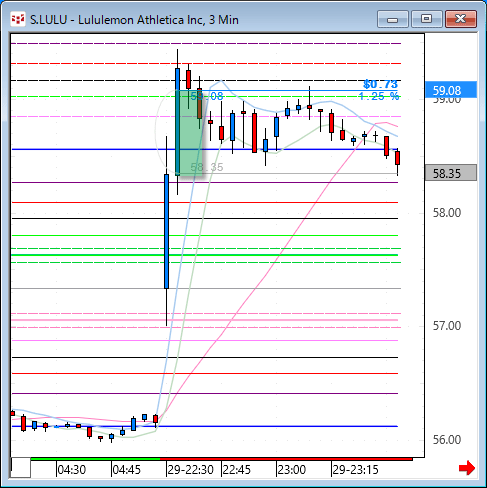Click the white box at the time axis's left end
This screenshot has width=487, height=488.
point(21,467)
